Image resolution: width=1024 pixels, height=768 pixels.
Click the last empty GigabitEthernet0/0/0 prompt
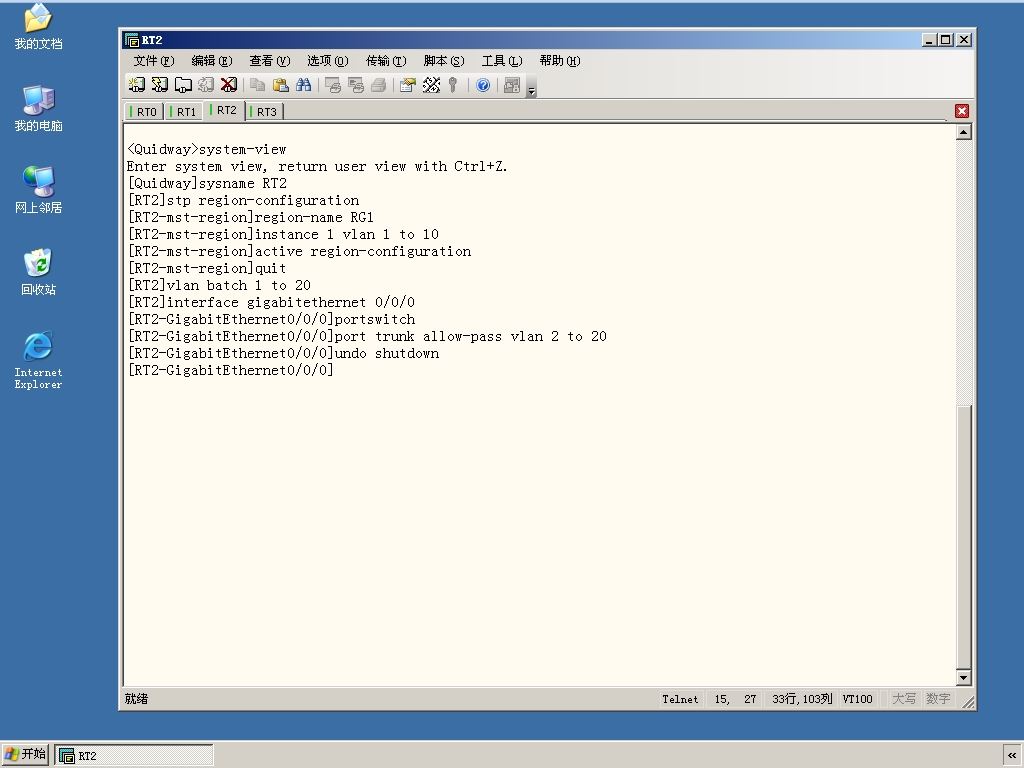(230, 370)
